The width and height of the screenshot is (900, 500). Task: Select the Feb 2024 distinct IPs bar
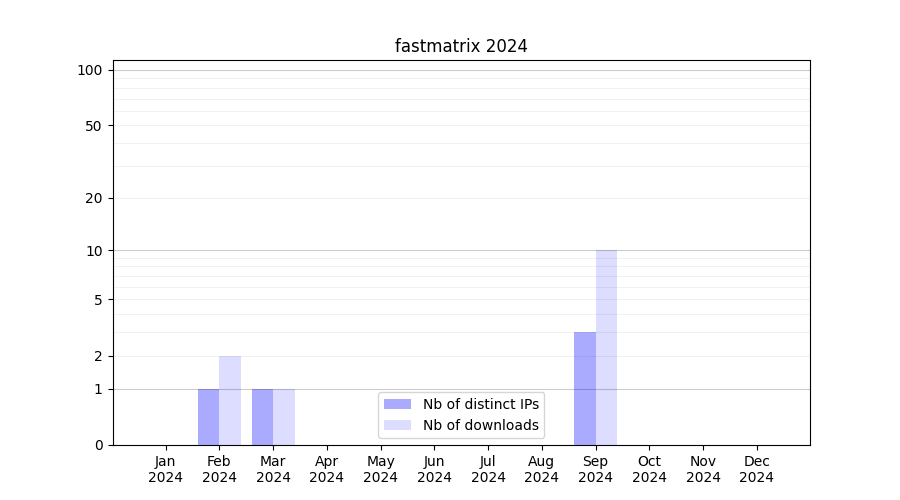click(208, 417)
